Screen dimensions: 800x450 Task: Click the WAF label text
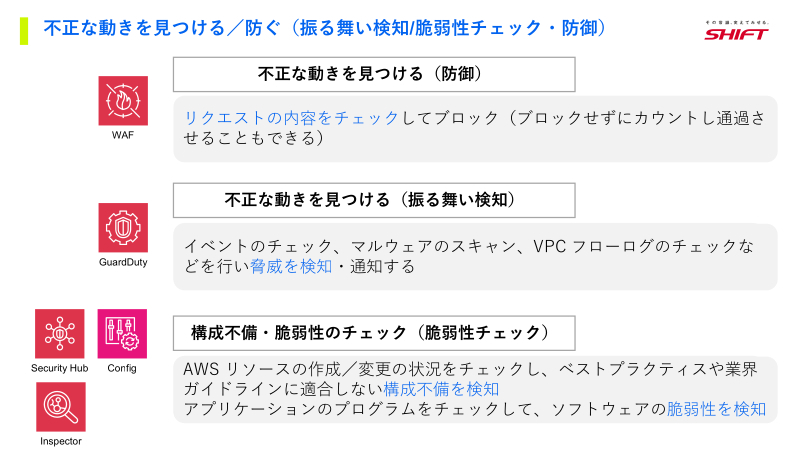(x=123, y=135)
